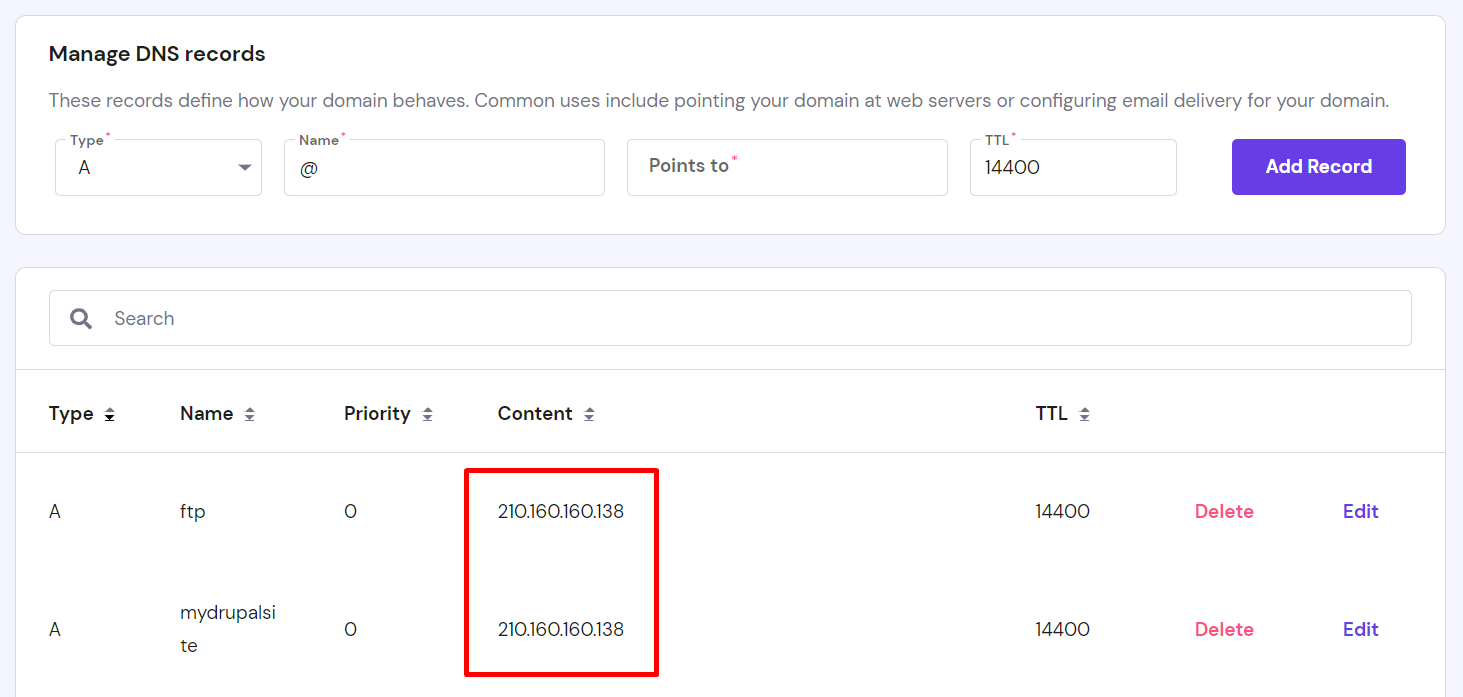Click the mydrupalsite record IP address
This screenshot has height=697, width=1463.
point(561,629)
